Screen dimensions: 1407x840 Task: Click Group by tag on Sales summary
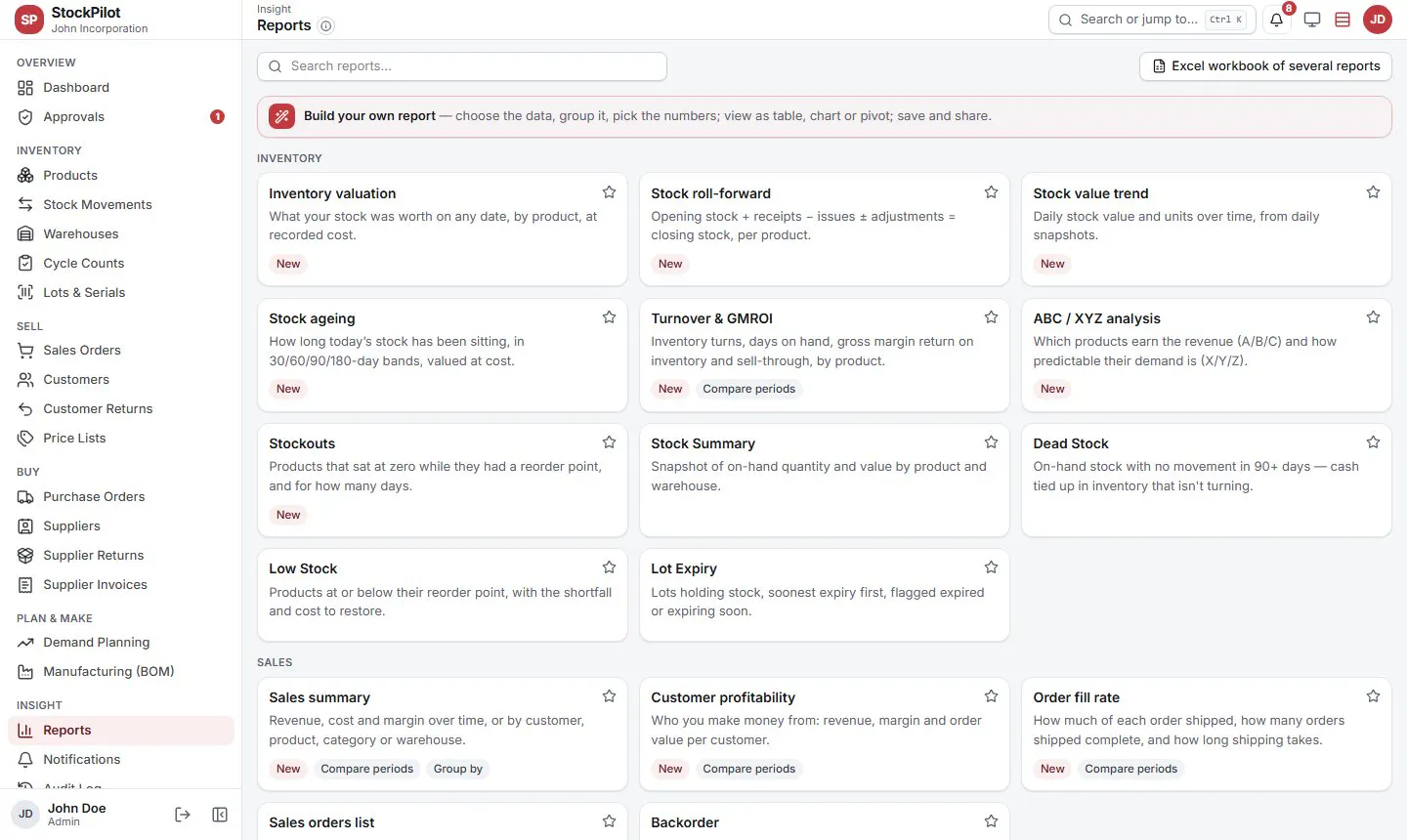[x=458, y=770]
